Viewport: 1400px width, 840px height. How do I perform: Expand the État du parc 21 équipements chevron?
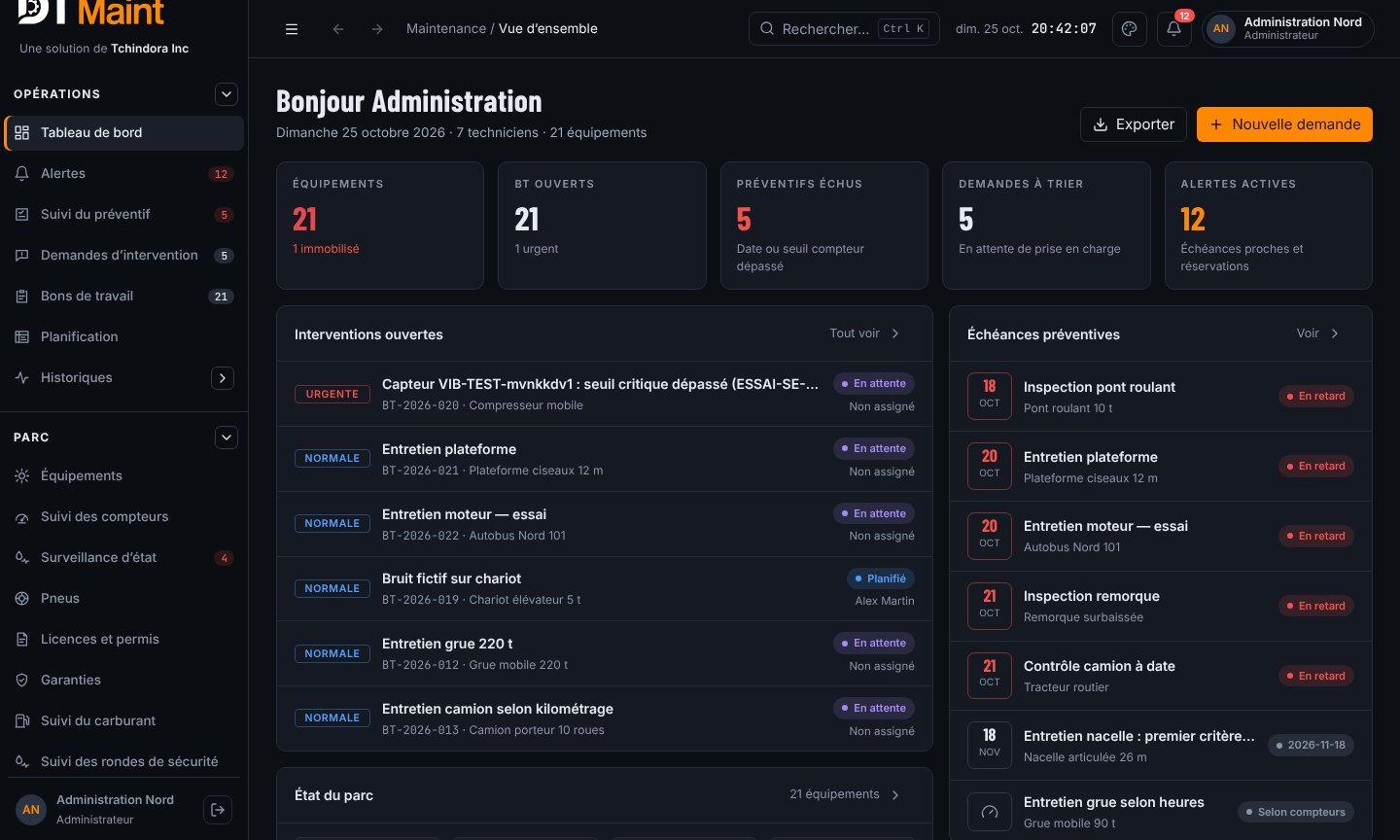click(895, 794)
